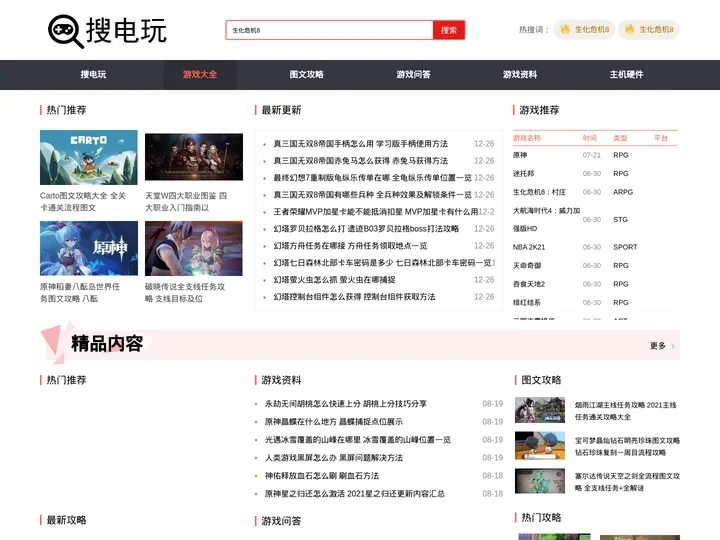Click the flame icon on the second hot-search tag
Viewport: 720px width, 540px height.
click(x=629, y=29)
